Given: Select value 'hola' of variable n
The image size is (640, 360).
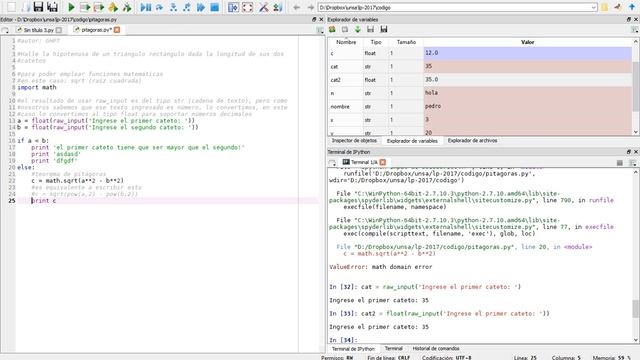Looking at the screenshot, I should coord(527,93).
